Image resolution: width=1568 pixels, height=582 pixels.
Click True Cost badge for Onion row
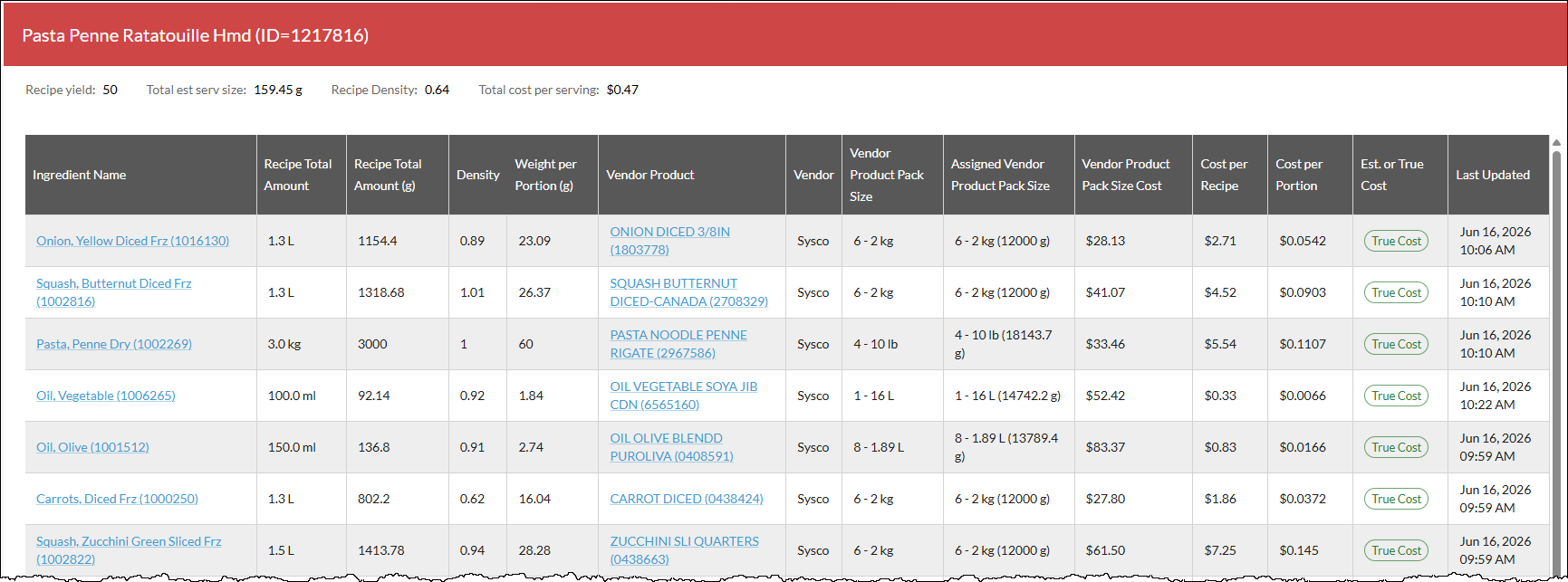point(1396,241)
